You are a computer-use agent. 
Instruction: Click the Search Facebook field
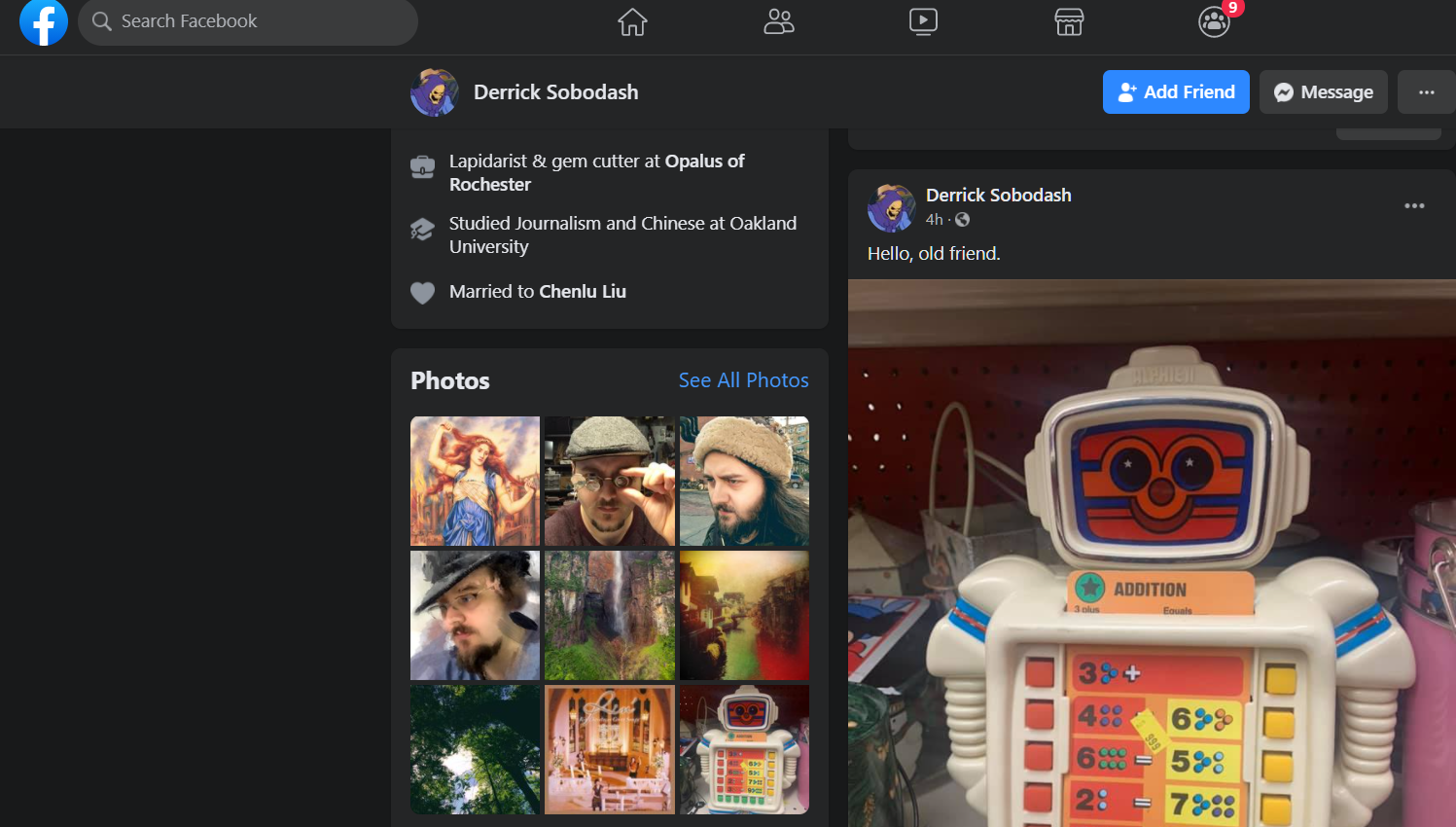[248, 21]
